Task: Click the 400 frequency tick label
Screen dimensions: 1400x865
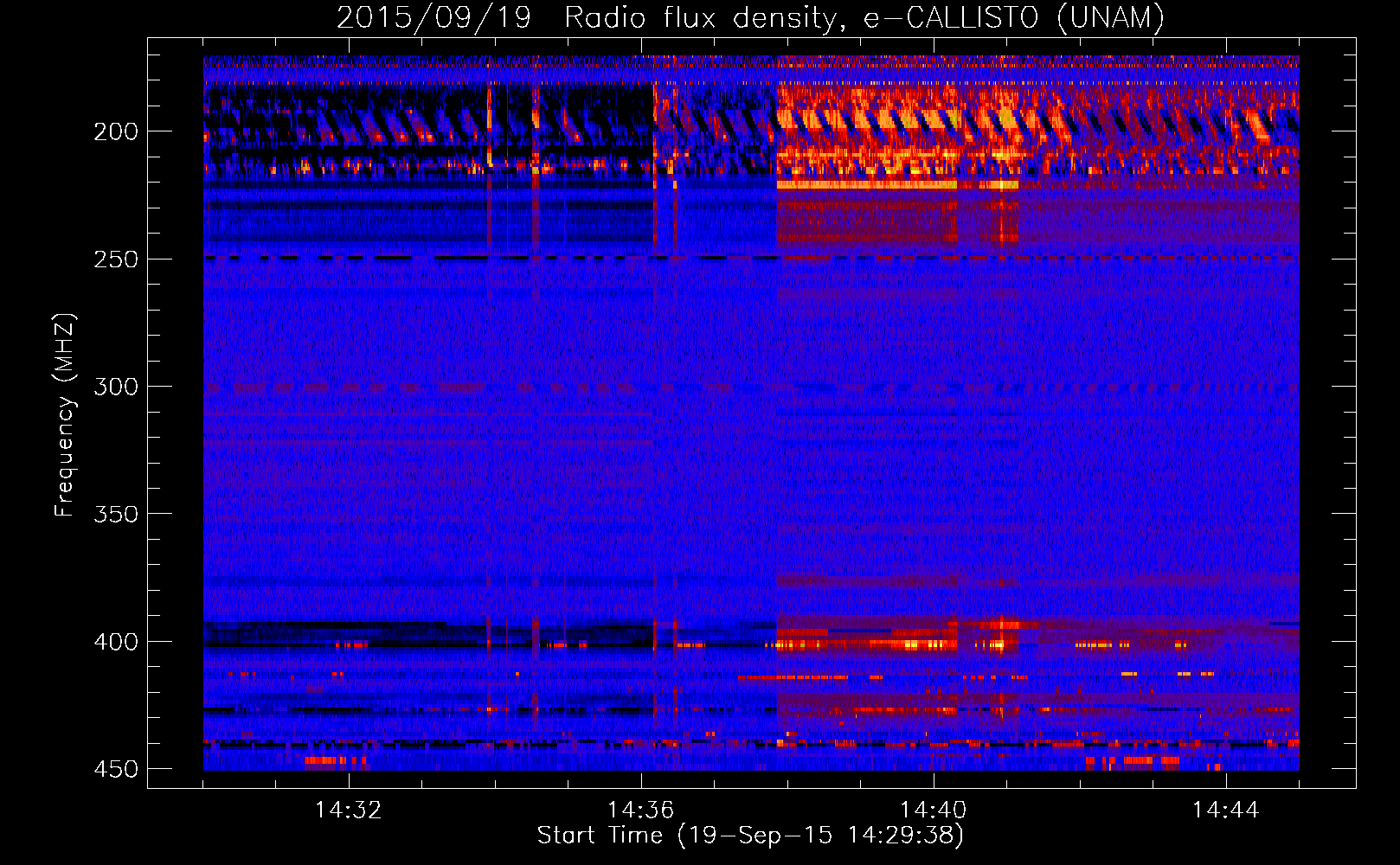Action: 115,642
